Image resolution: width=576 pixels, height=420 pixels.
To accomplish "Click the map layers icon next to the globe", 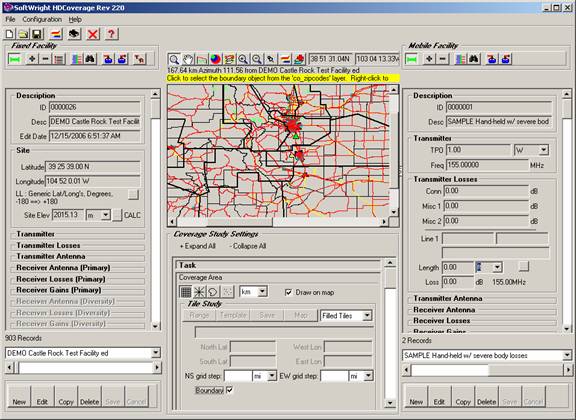I will [229, 59].
